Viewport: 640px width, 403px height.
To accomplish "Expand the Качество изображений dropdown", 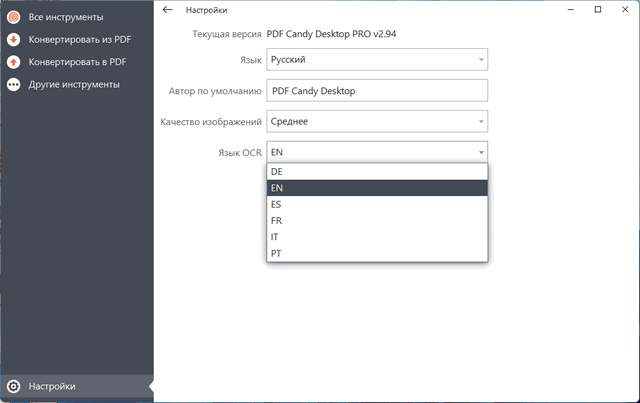I will (x=377, y=121).
